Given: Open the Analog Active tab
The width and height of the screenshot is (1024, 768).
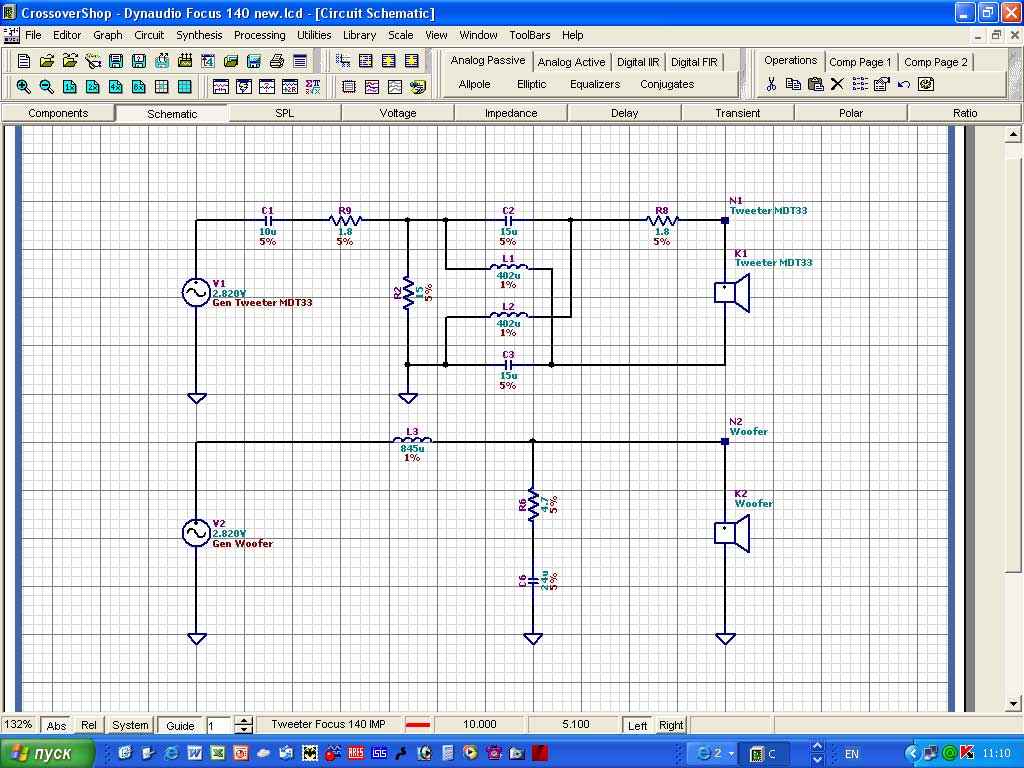Looking at the screenshot, I should [571, 62].
